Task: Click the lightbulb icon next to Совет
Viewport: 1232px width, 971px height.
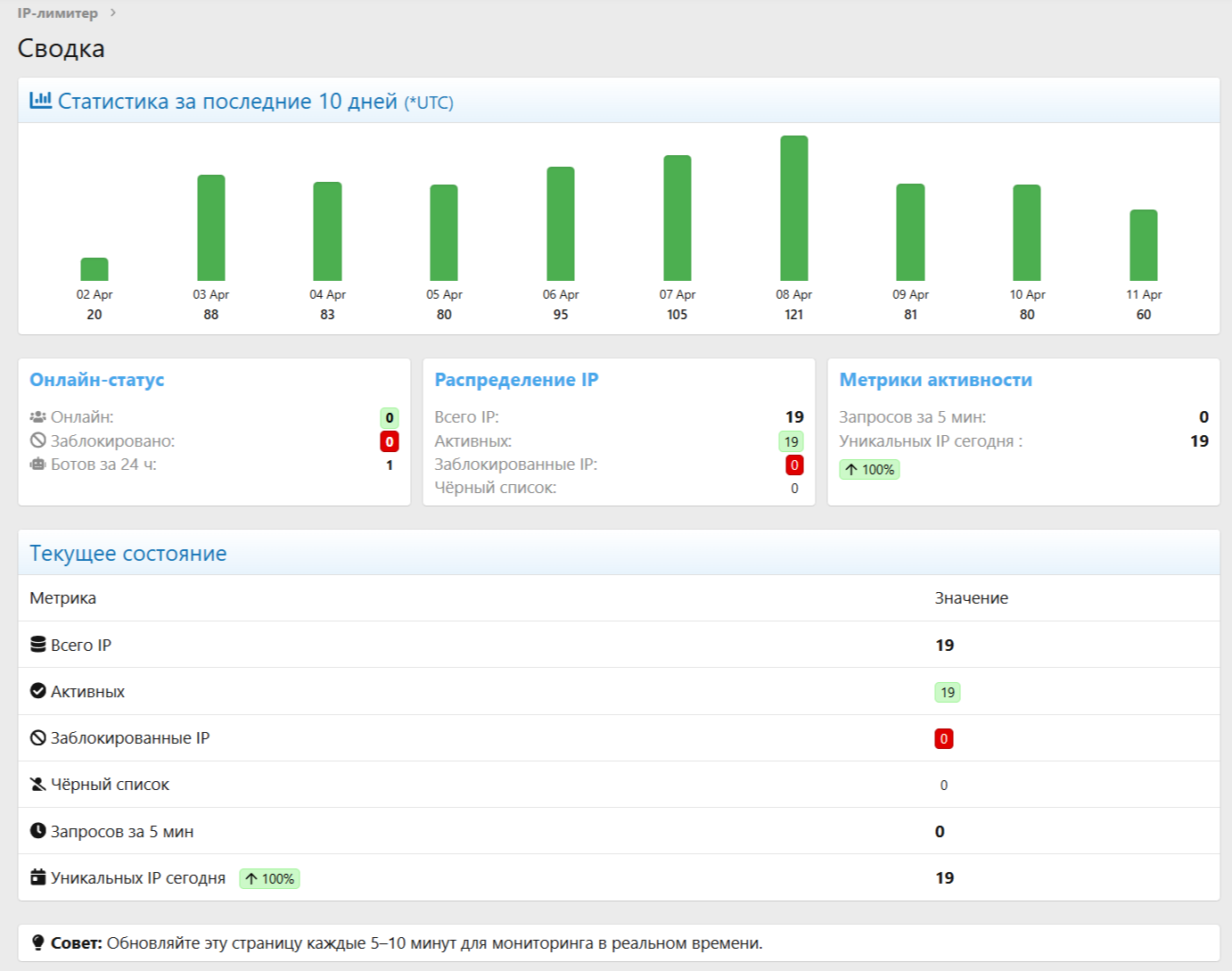Action: [38, 942]
